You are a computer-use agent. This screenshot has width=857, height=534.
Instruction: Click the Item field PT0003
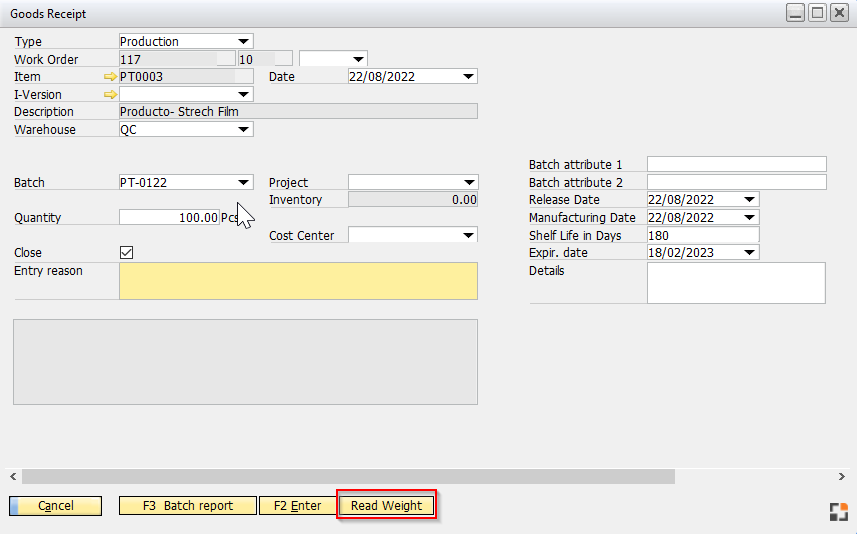(186, 77)
